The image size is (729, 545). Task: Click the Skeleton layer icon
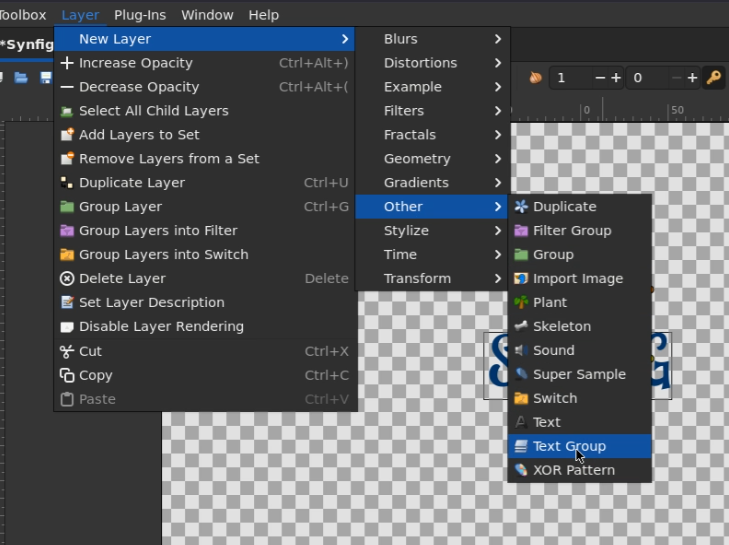[521, 326]
